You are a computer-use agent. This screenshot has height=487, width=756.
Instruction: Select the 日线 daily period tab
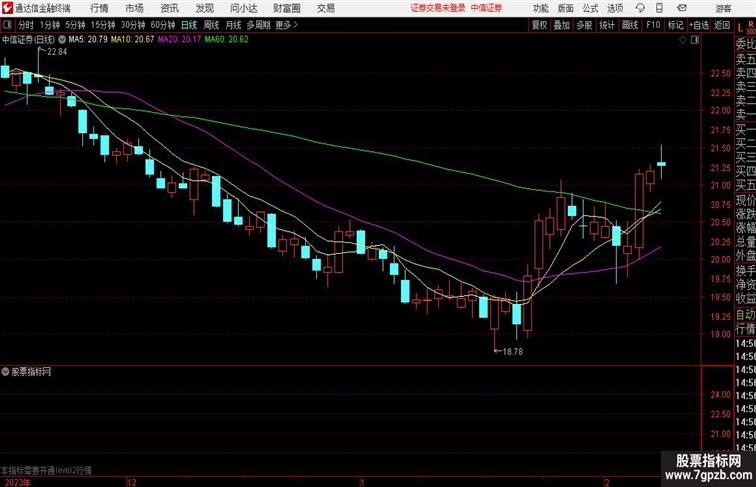[189, 25]
